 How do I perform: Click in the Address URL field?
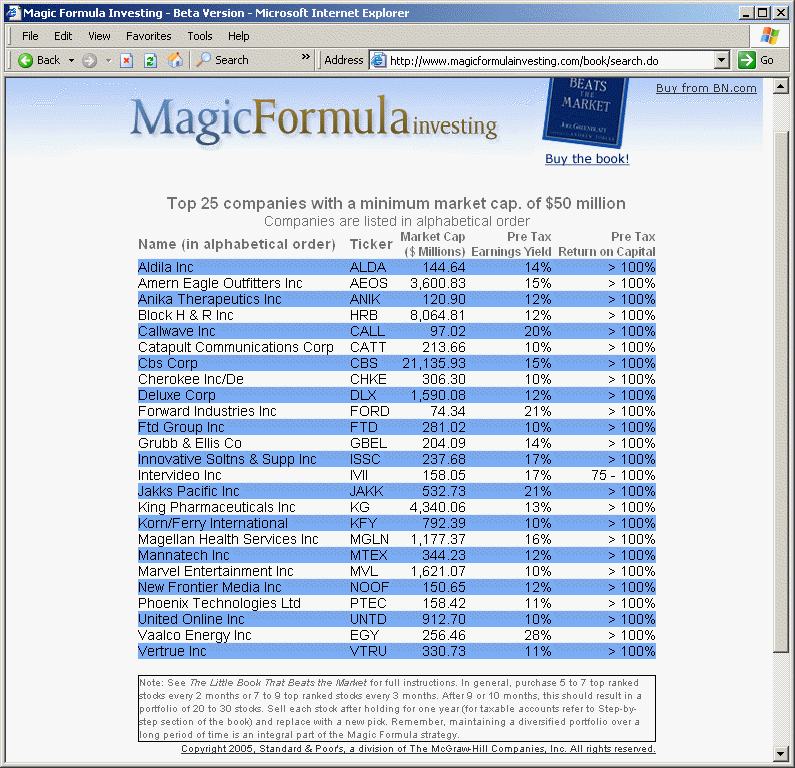(550, 60)
